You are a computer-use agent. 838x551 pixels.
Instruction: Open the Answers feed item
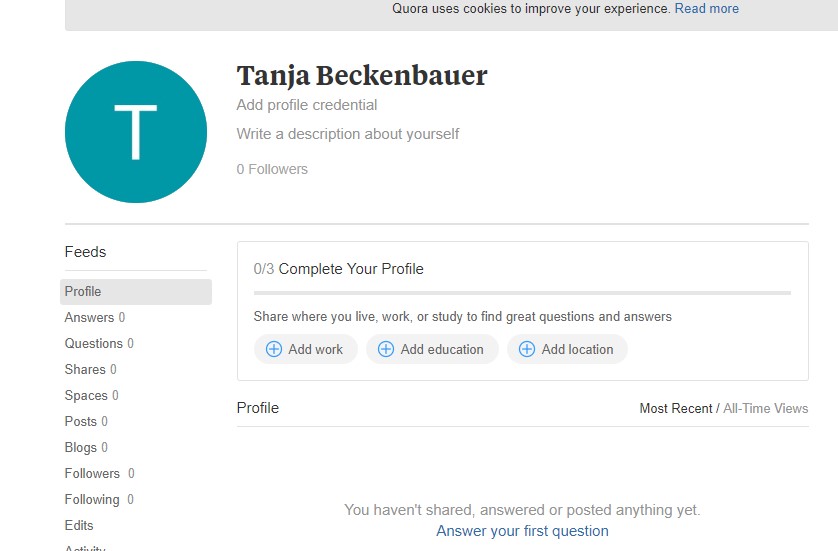click(x=95, y=317)
